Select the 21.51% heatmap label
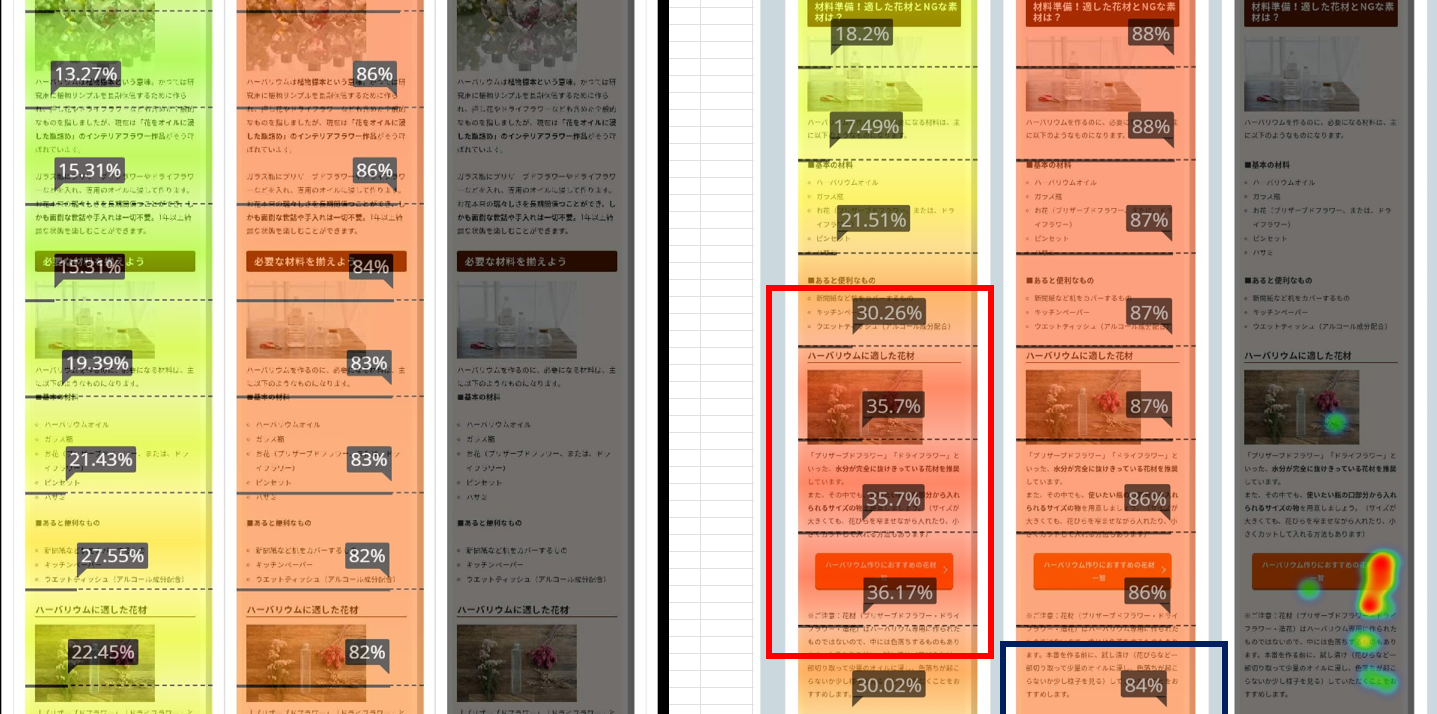This screenshot has height=714, width=1437. pos(874,220)
